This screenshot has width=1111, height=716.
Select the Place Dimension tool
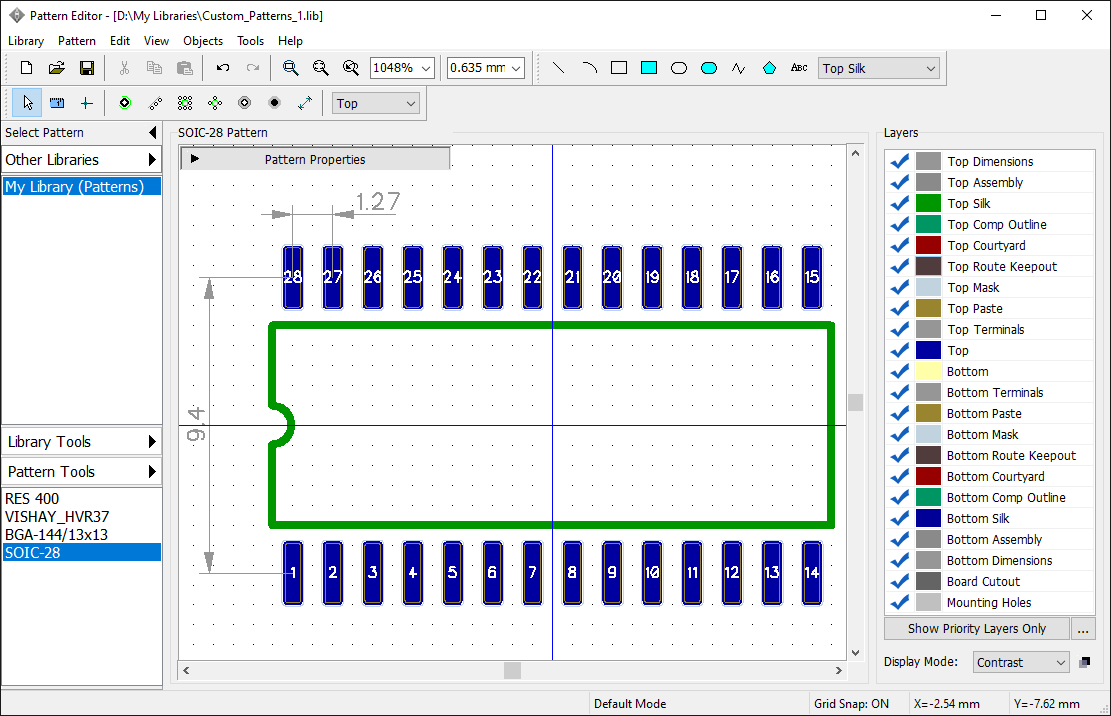tap(305, 103)
